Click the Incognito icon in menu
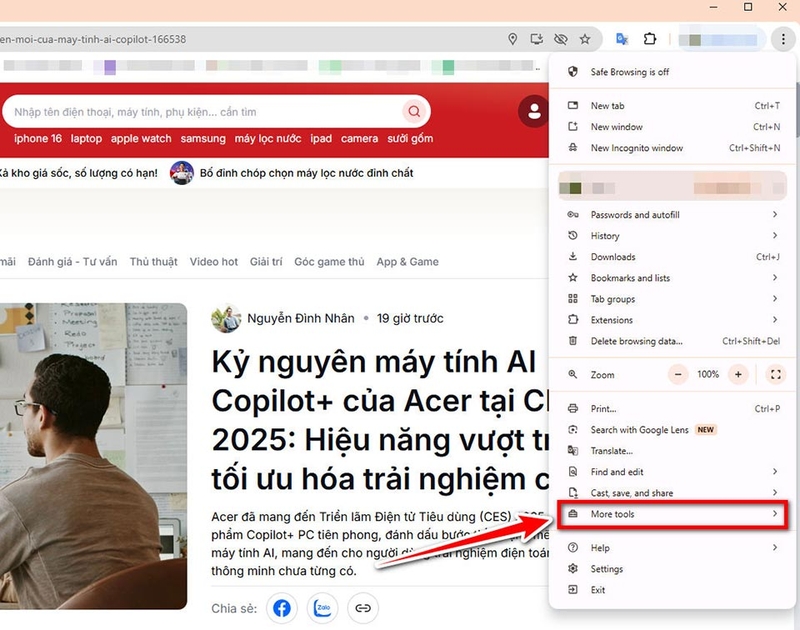This screenshot has width=800, height=630. (573, 147)
